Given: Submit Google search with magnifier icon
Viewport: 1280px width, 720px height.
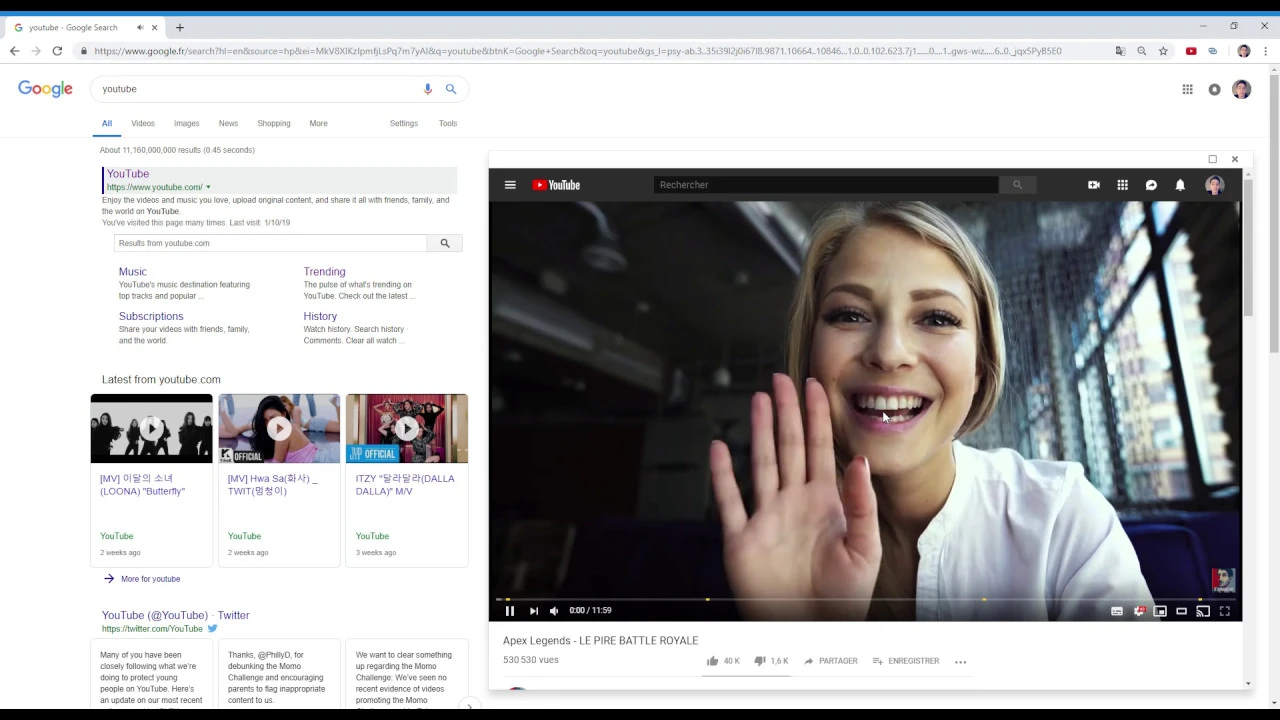Looking at the screenshot, I should pyautogui.click(x=451, y=89).
